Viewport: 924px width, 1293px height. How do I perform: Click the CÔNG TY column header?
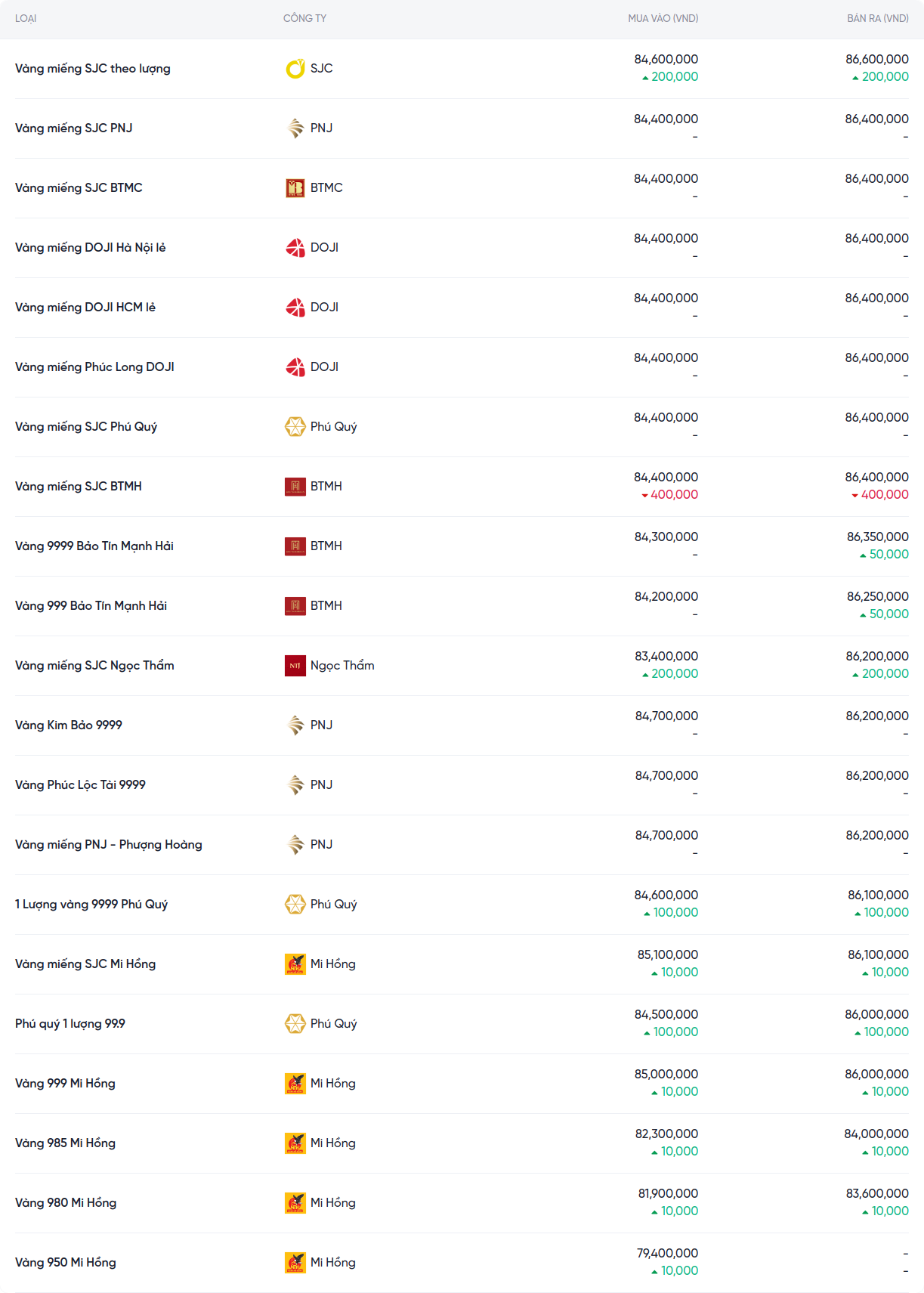[x=304, y=18]
